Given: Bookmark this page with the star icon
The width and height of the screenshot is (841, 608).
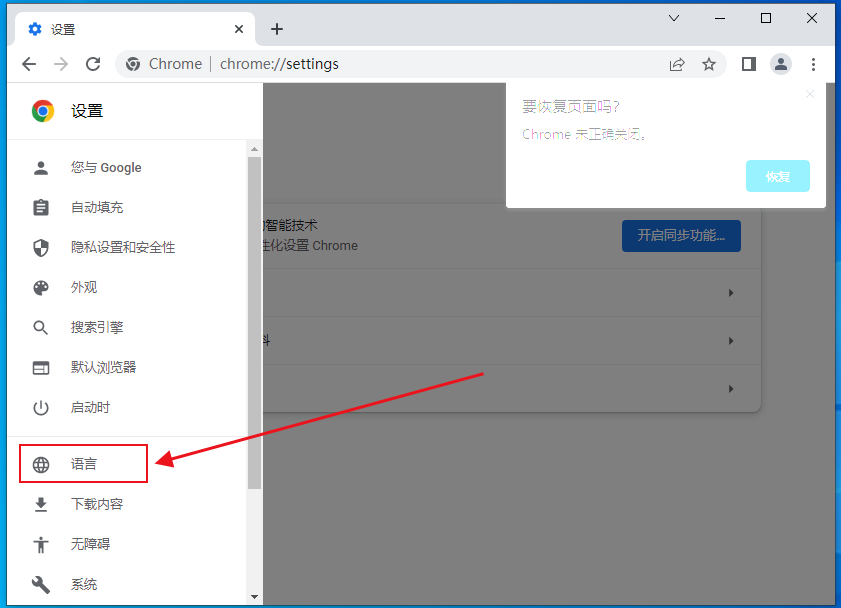Looking at the screenshot, I should (709, 64).
